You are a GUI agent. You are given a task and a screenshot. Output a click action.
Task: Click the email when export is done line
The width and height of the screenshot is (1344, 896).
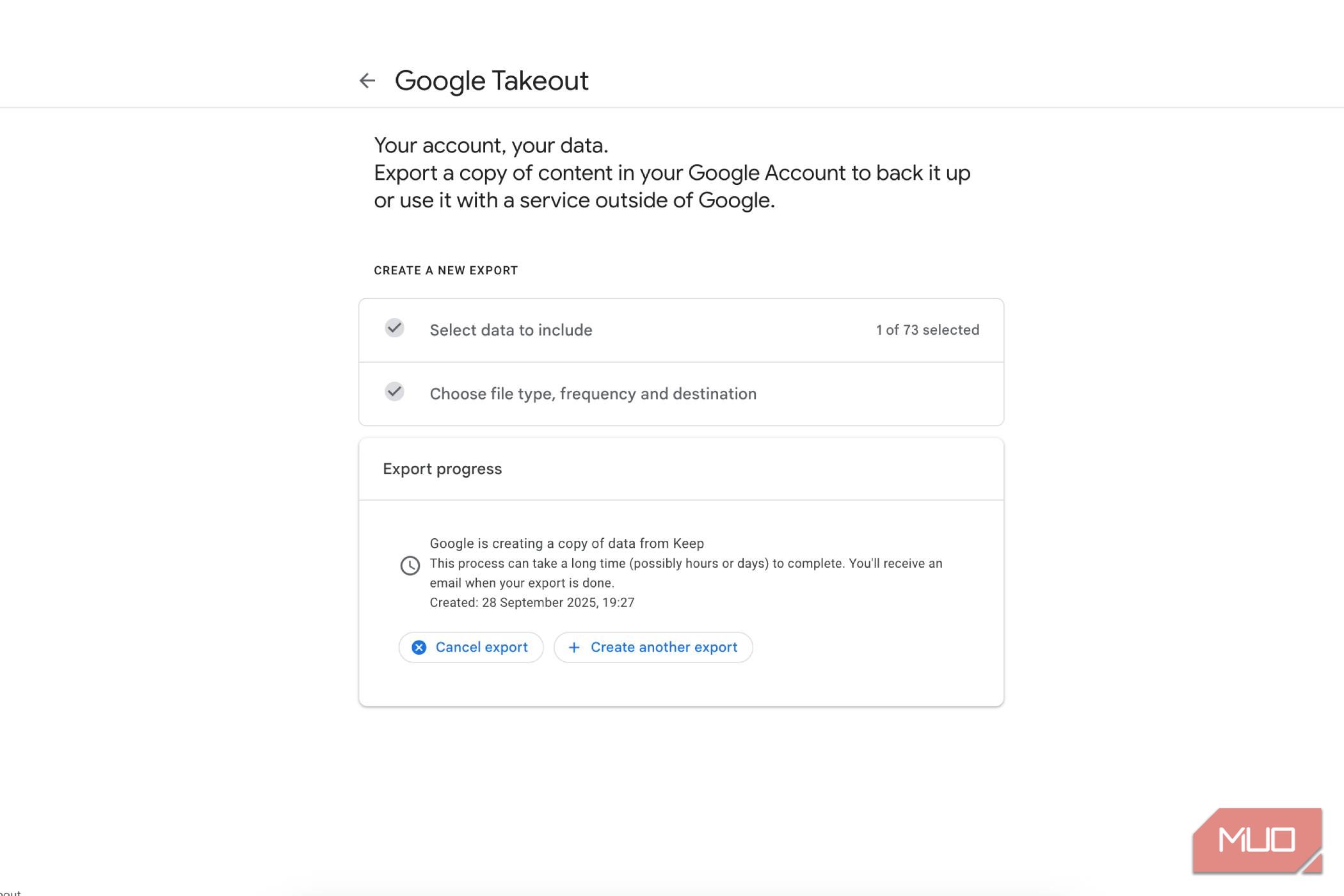(x=522, y=583)
